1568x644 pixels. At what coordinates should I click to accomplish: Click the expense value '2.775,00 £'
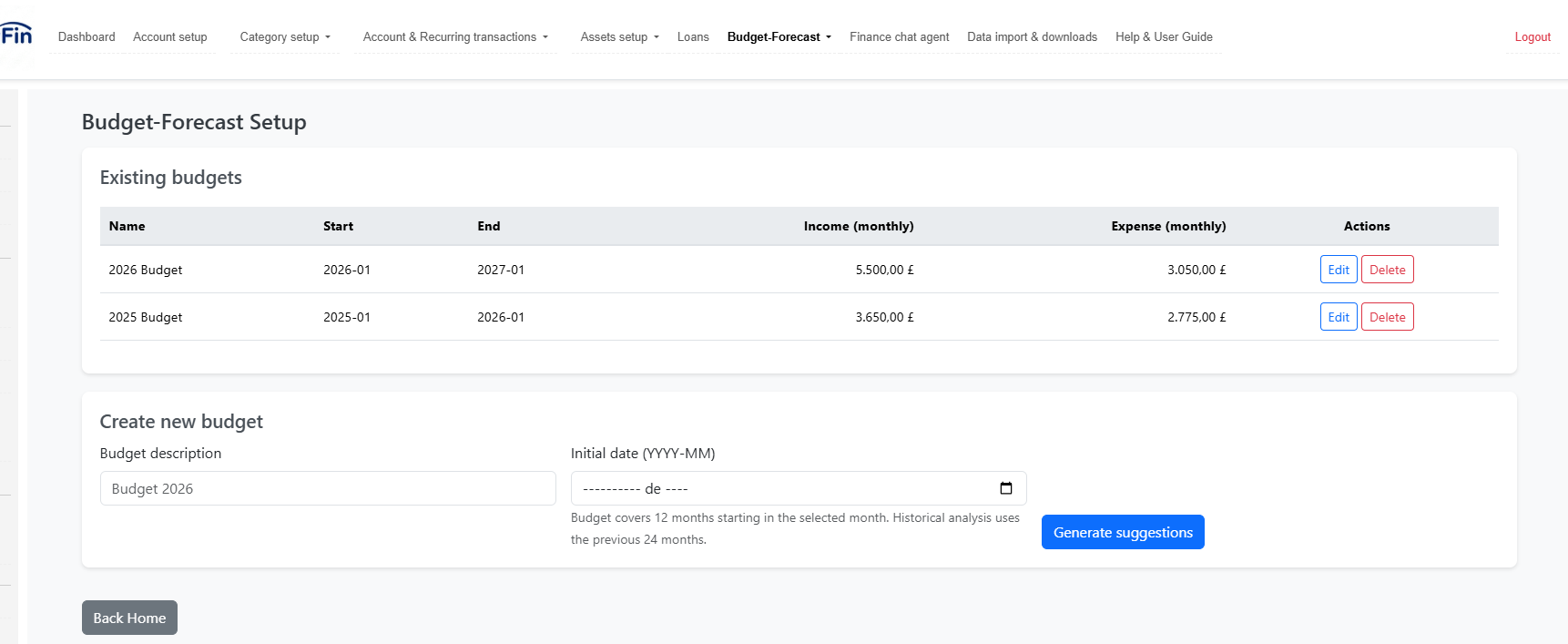[x=1196, y=317]
